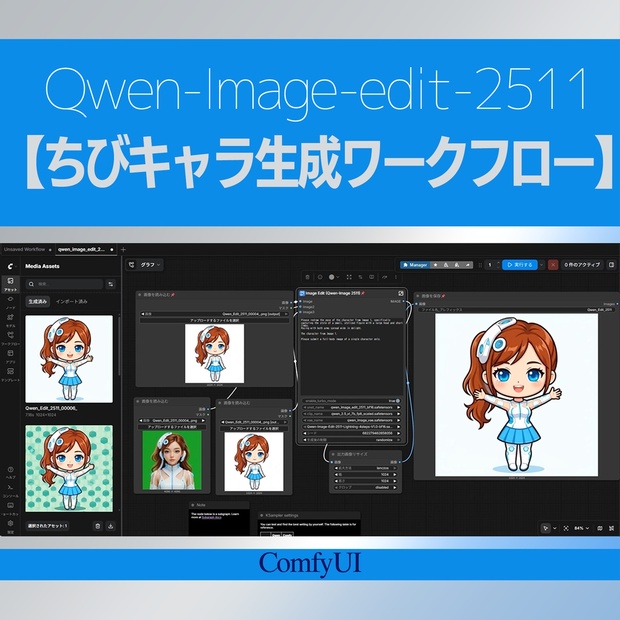
Task: Open the vae_name model combo
Action: click(351, 420)
